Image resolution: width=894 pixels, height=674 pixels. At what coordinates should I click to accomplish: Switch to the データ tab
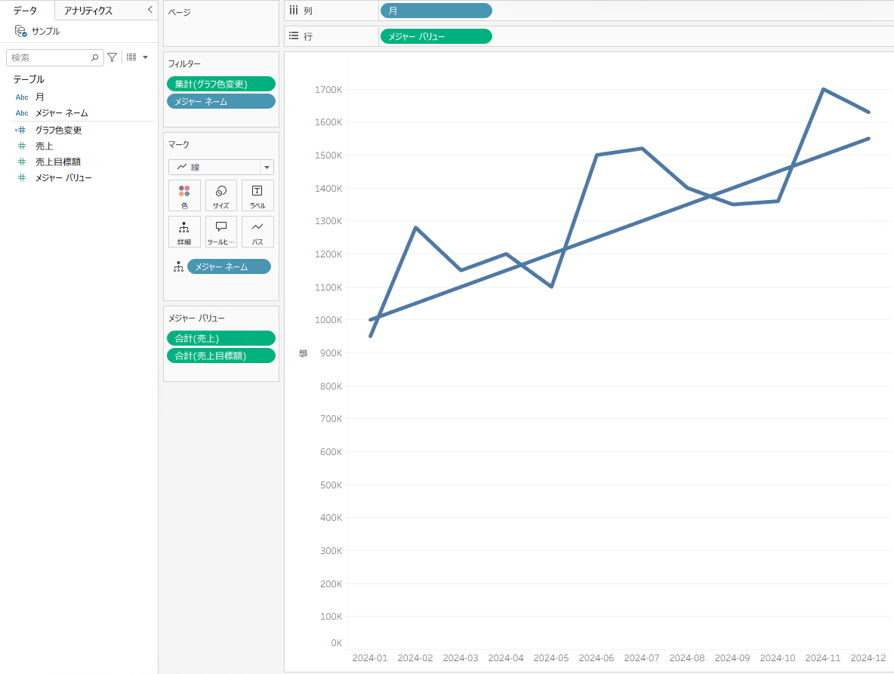pos(25,10)
